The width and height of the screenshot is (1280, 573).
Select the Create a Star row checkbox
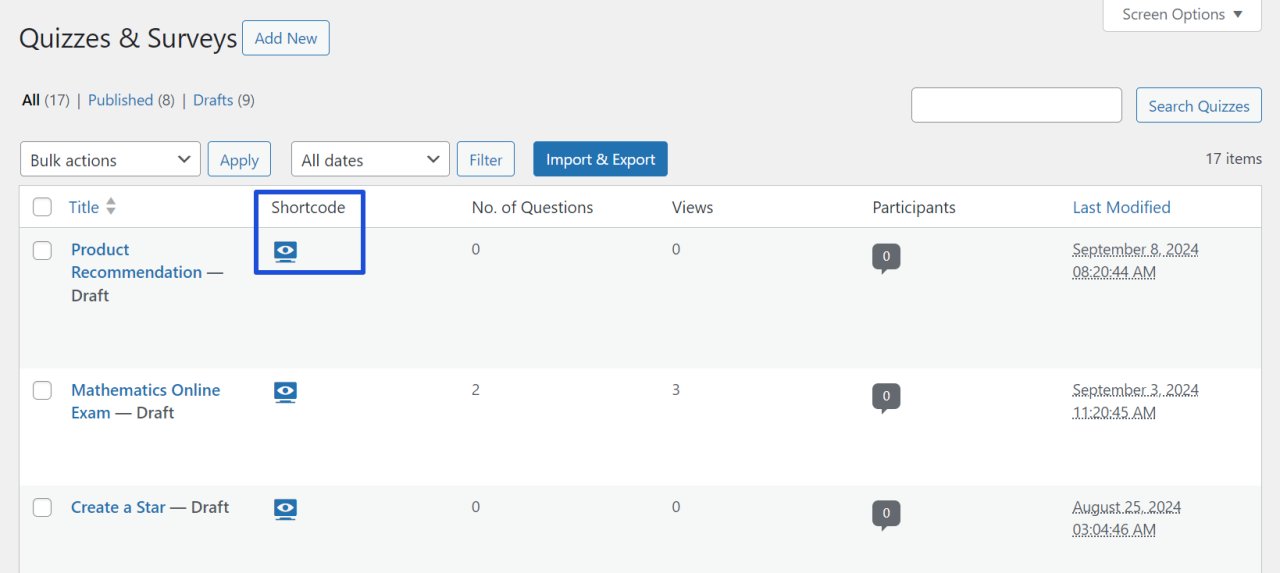point(42,507)
